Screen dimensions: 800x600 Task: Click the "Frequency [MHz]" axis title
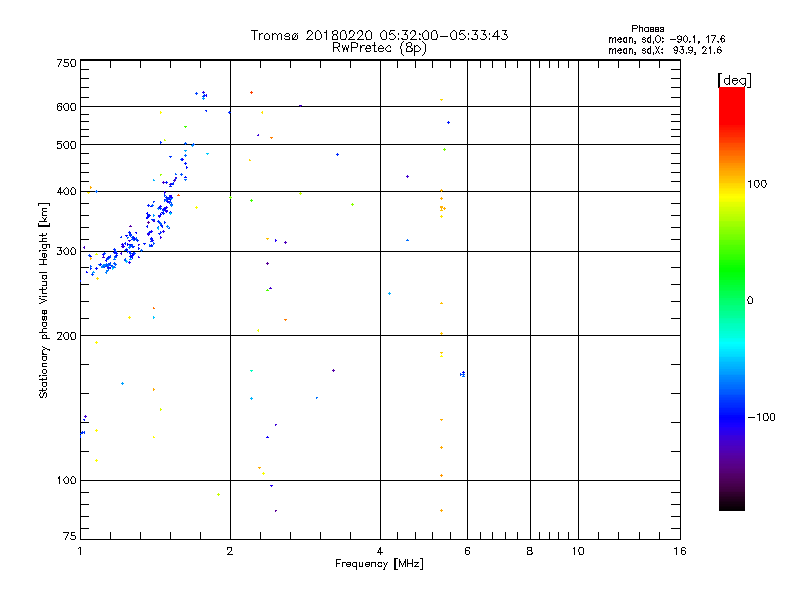(x=379, y=564)
